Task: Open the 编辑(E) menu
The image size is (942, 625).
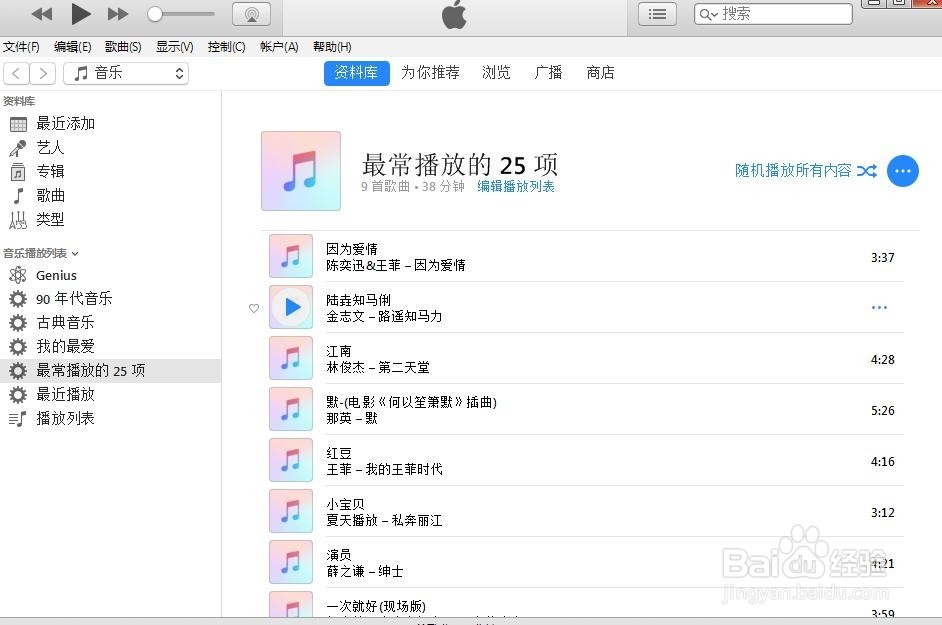Action: [x=72, y=47]
